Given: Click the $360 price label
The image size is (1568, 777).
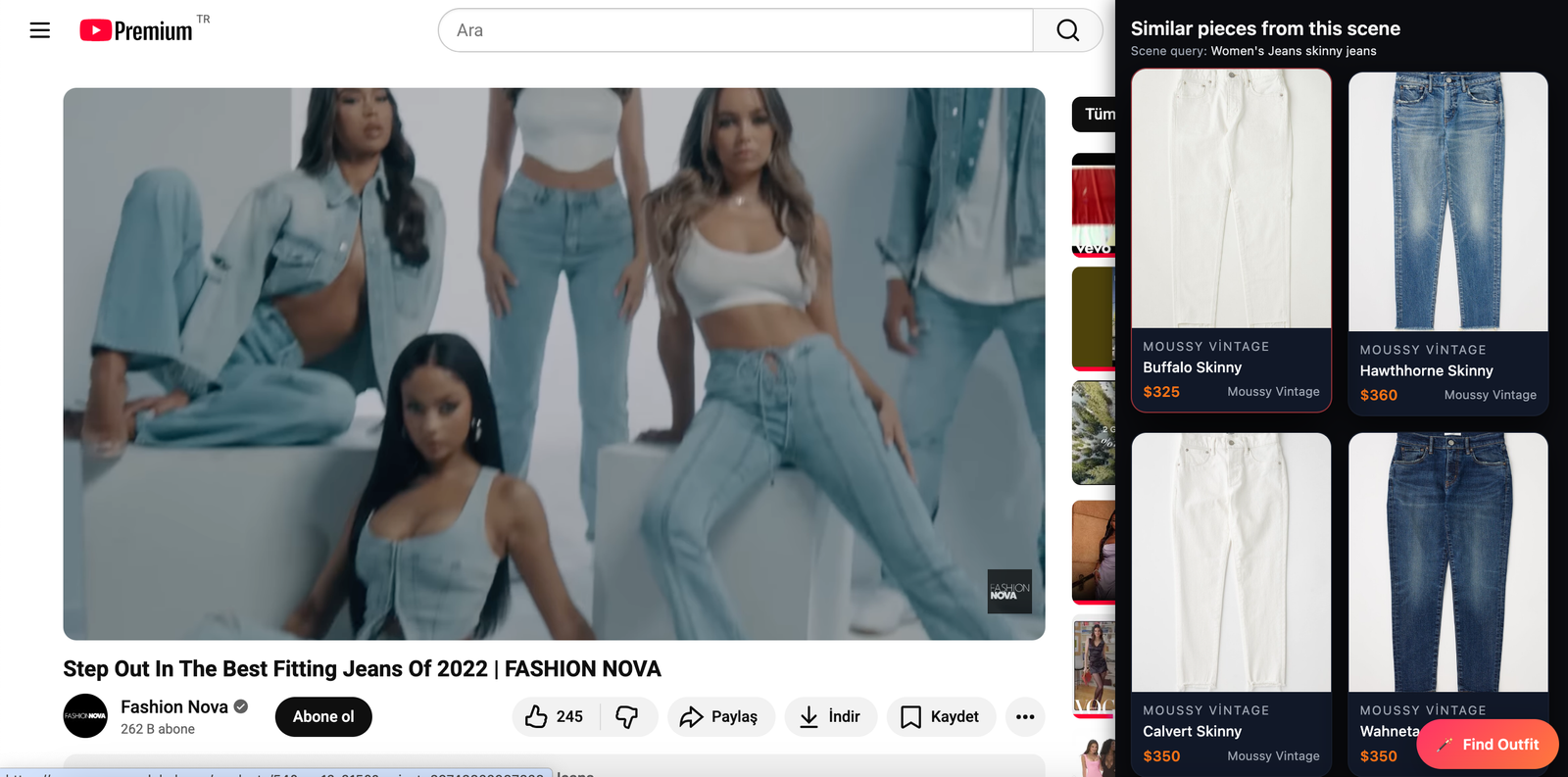Looking at the screenshot, I should 1378,395.
